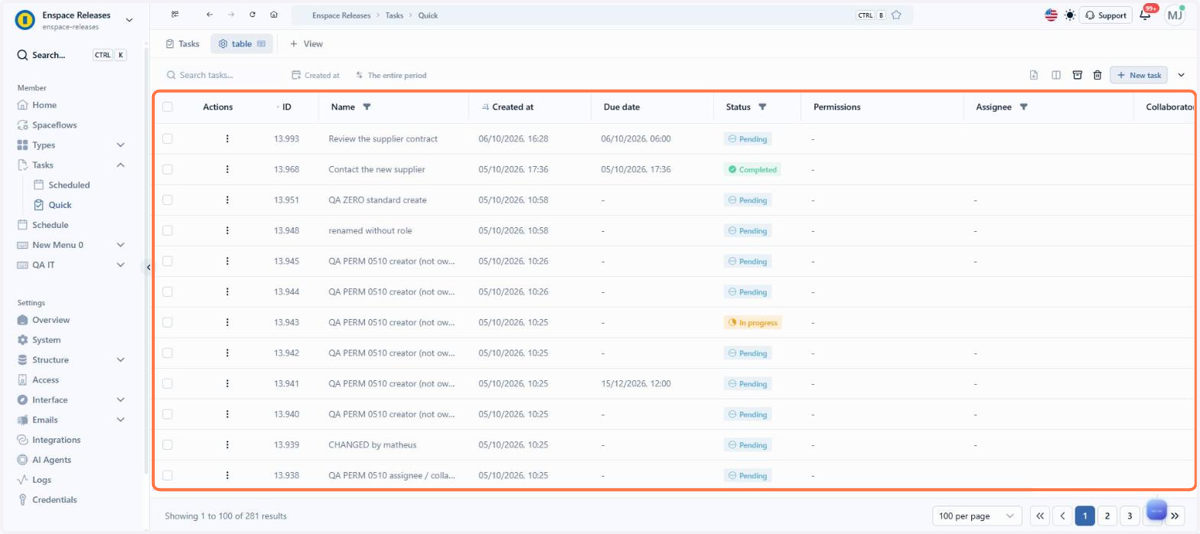Click the home icon in top bar
1200x534 pixels.
pos(274,15)
